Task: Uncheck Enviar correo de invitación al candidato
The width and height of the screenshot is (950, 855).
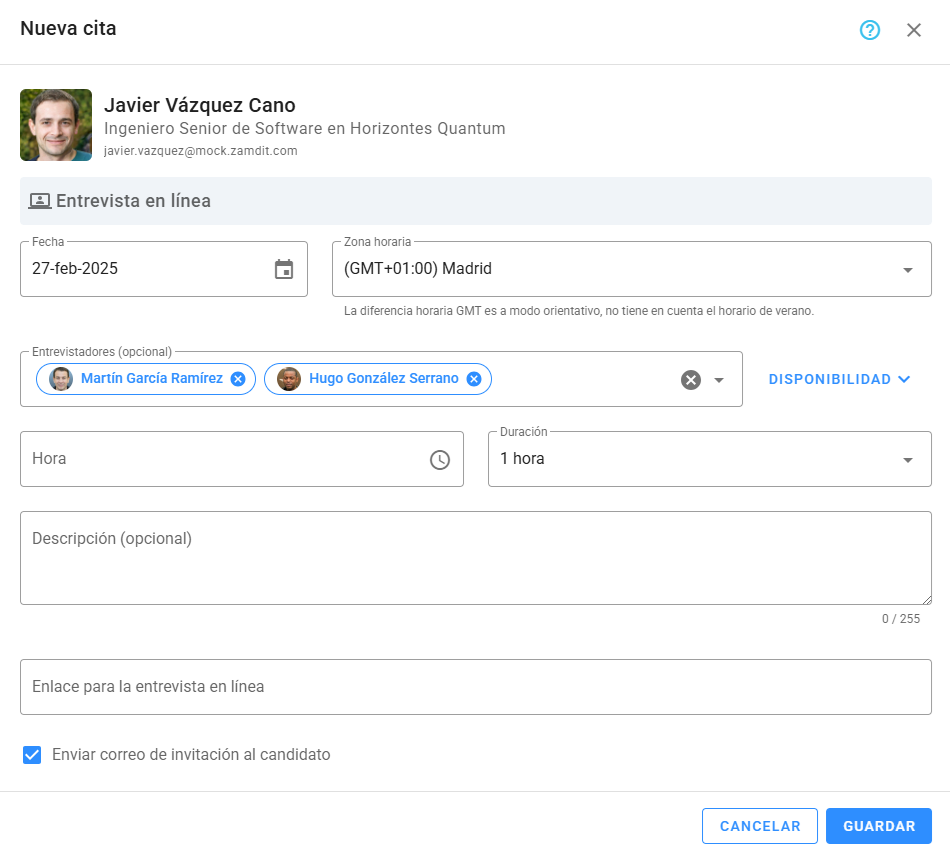Action: tap(32, 755)
